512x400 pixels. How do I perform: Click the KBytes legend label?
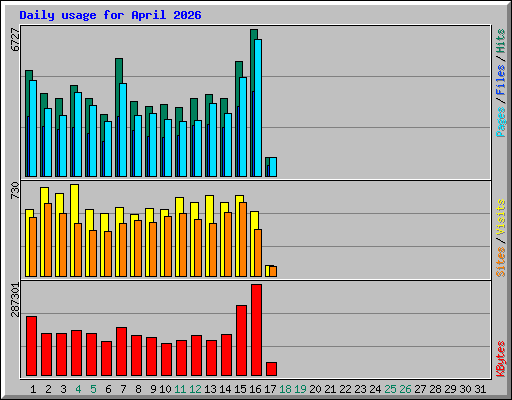click(x=500, y=359)
